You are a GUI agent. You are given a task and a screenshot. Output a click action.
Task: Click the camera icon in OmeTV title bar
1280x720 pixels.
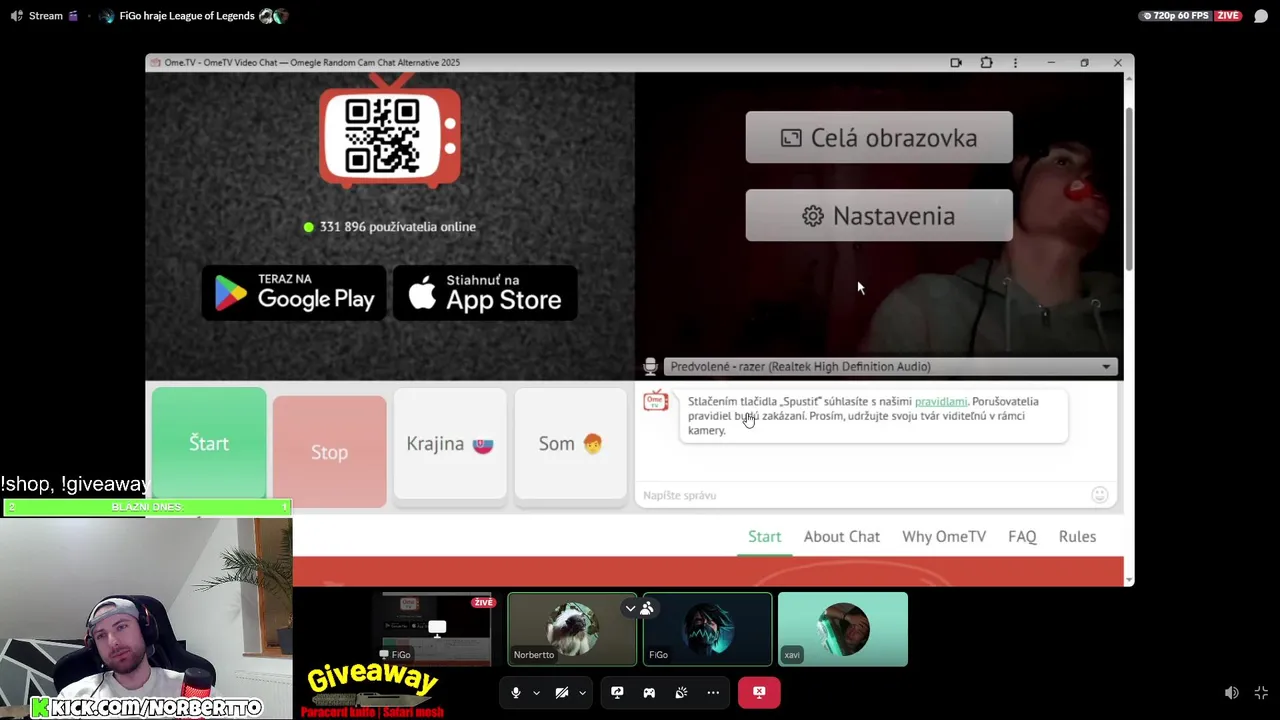pos(956,63)
